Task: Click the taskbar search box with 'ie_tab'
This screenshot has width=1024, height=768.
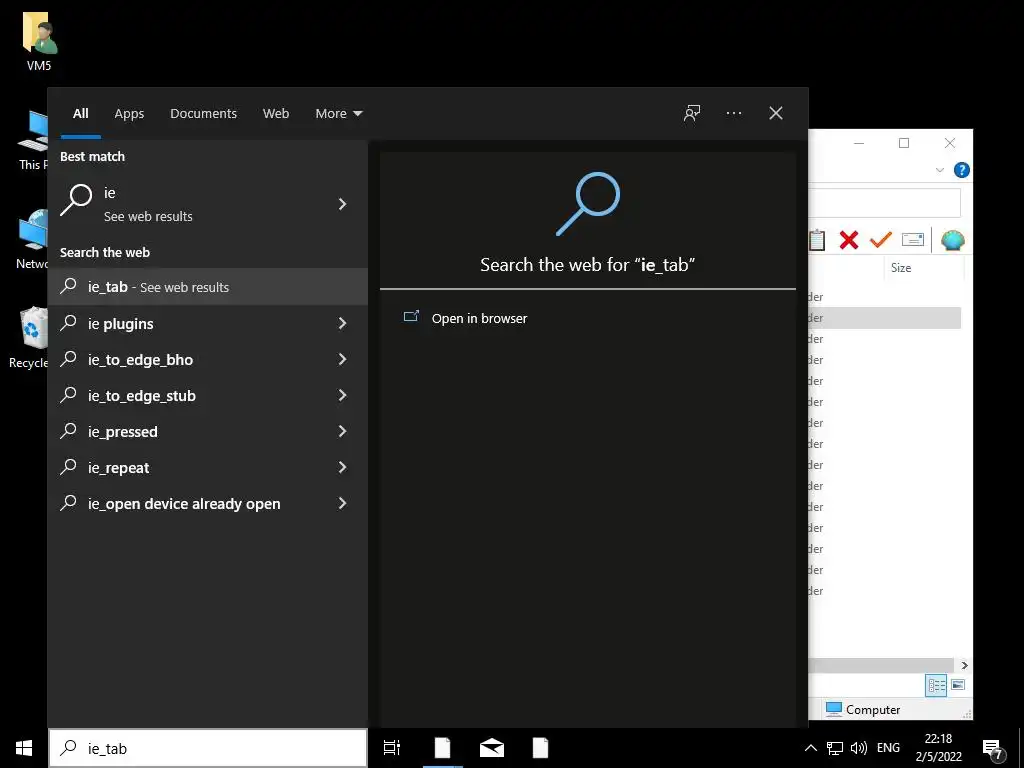Action: 208,748
